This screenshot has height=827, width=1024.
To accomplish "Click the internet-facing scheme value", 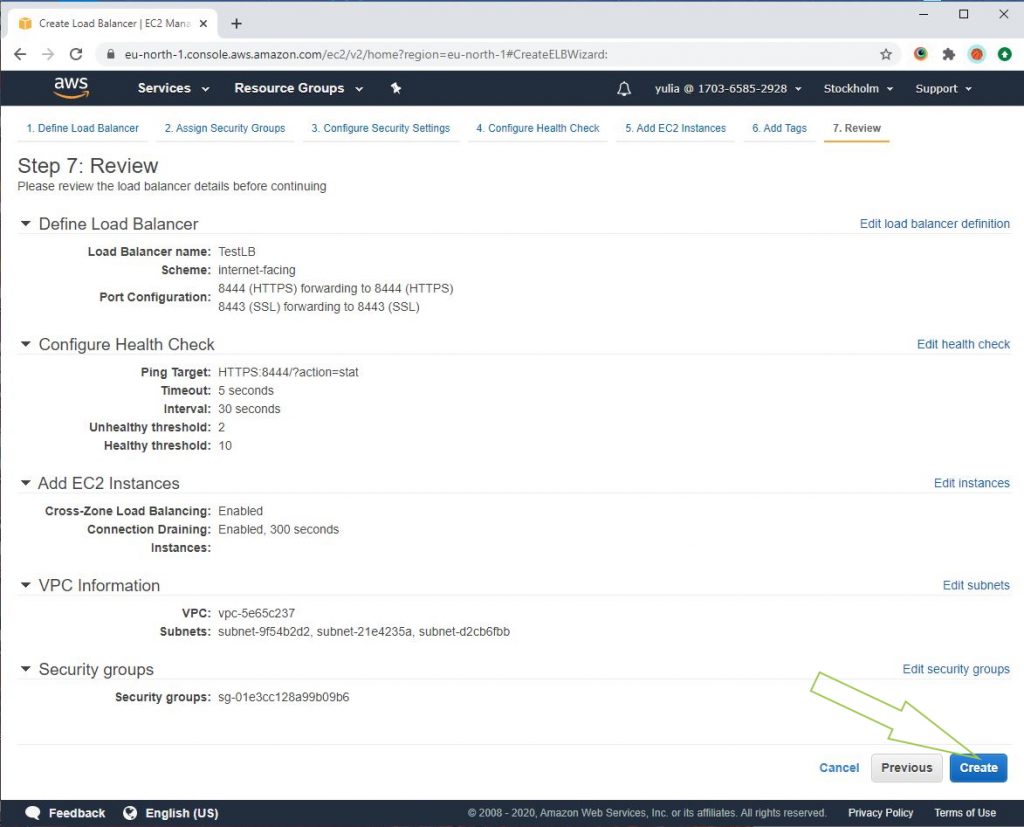I will (257, 270).
